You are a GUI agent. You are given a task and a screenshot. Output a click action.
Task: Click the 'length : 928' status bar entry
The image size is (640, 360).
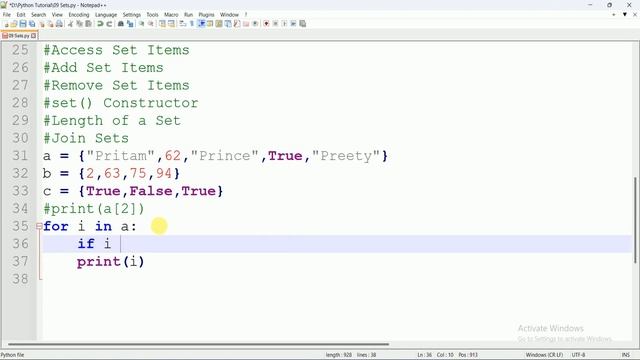(x=338, y=355)
